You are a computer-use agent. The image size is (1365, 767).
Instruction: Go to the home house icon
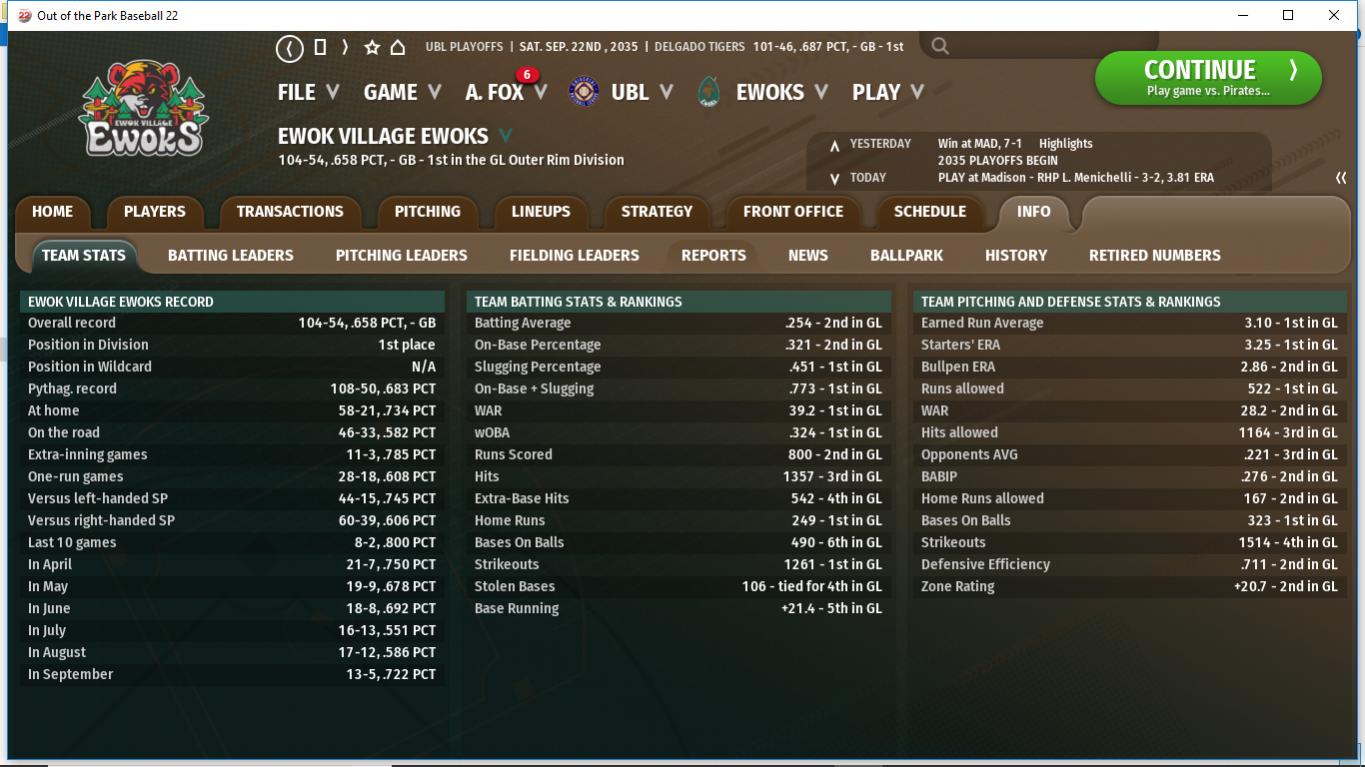click(x=398, y=47)
